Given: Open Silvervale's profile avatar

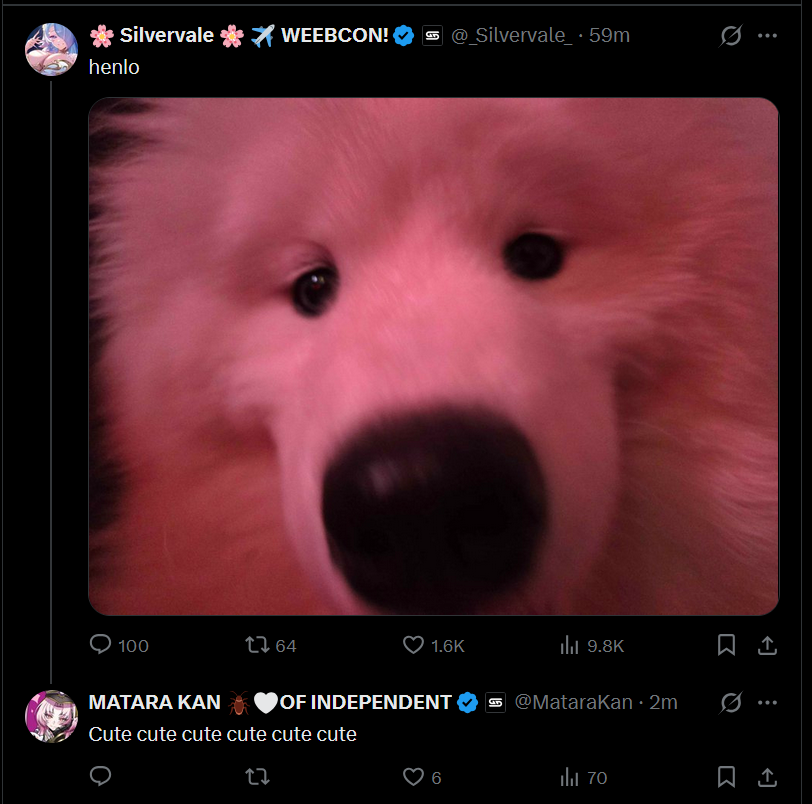Looking at the screenshot, I should [51, 49].
